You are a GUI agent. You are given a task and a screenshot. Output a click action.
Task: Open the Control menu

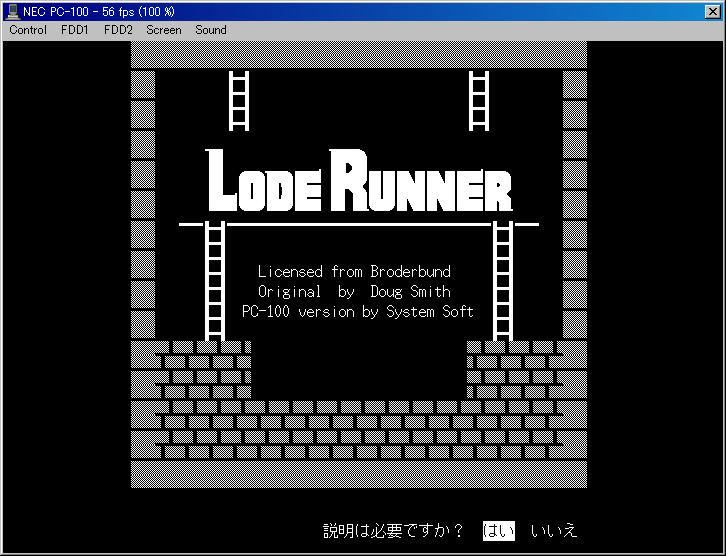[28, 30]
